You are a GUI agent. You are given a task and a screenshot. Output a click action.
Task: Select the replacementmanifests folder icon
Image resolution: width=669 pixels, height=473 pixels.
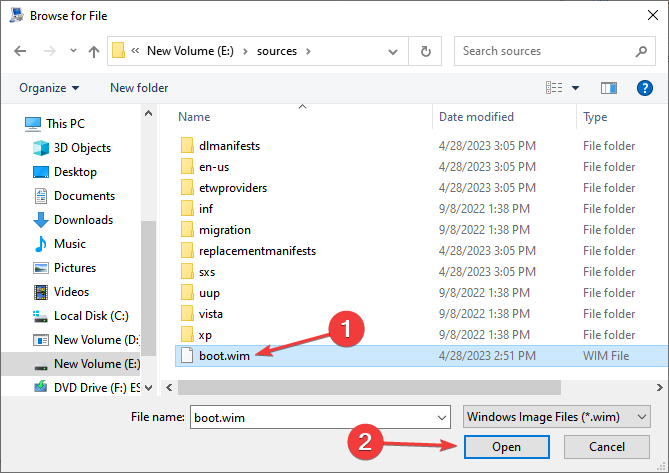click(187, 250)
